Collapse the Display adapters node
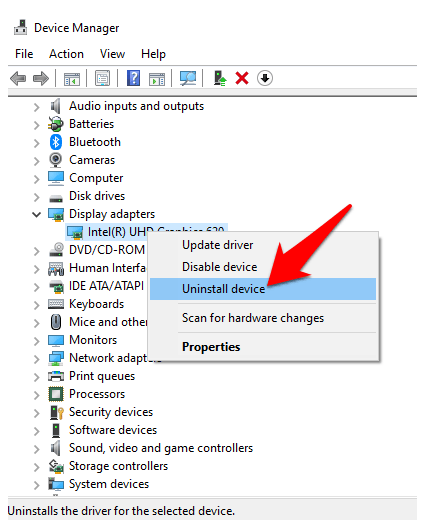422x527 pixels. point(36,214)
